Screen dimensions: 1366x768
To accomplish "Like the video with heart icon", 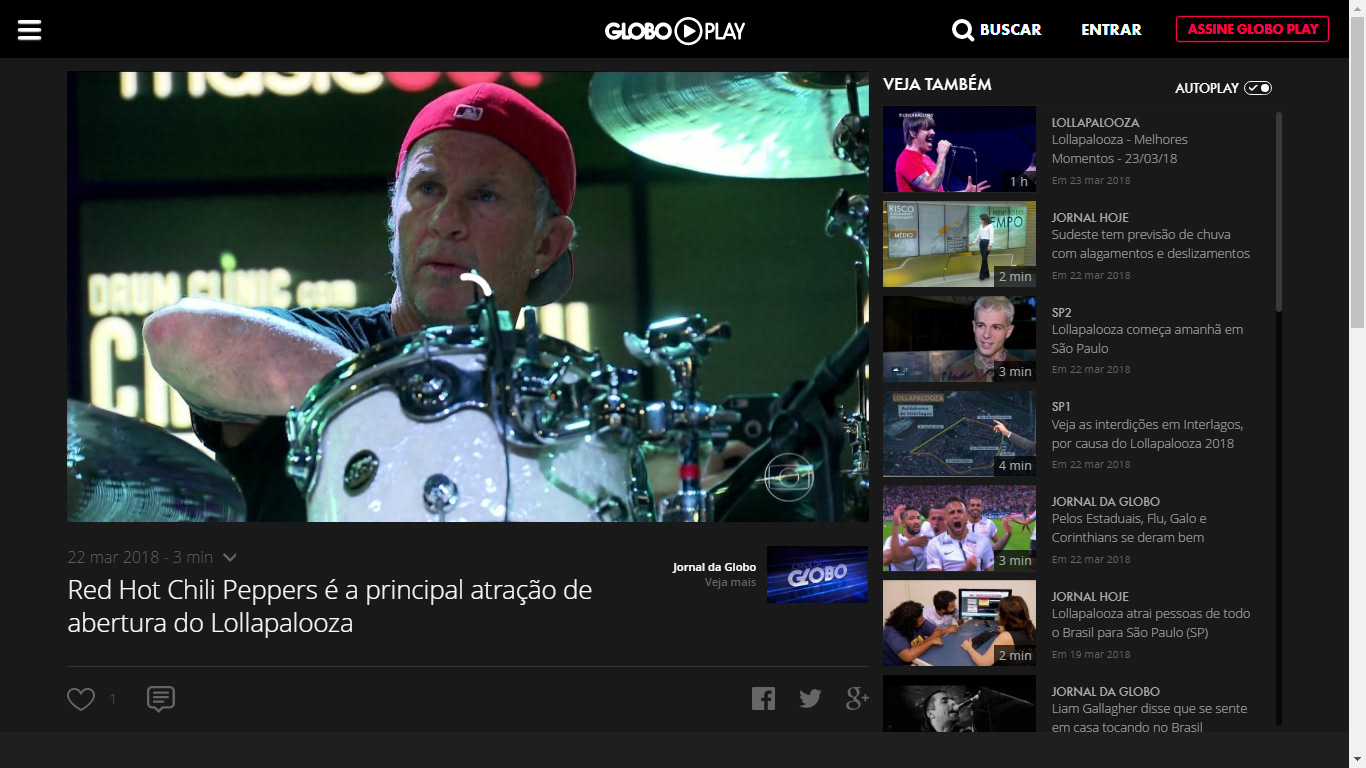I will coord(81,699).
